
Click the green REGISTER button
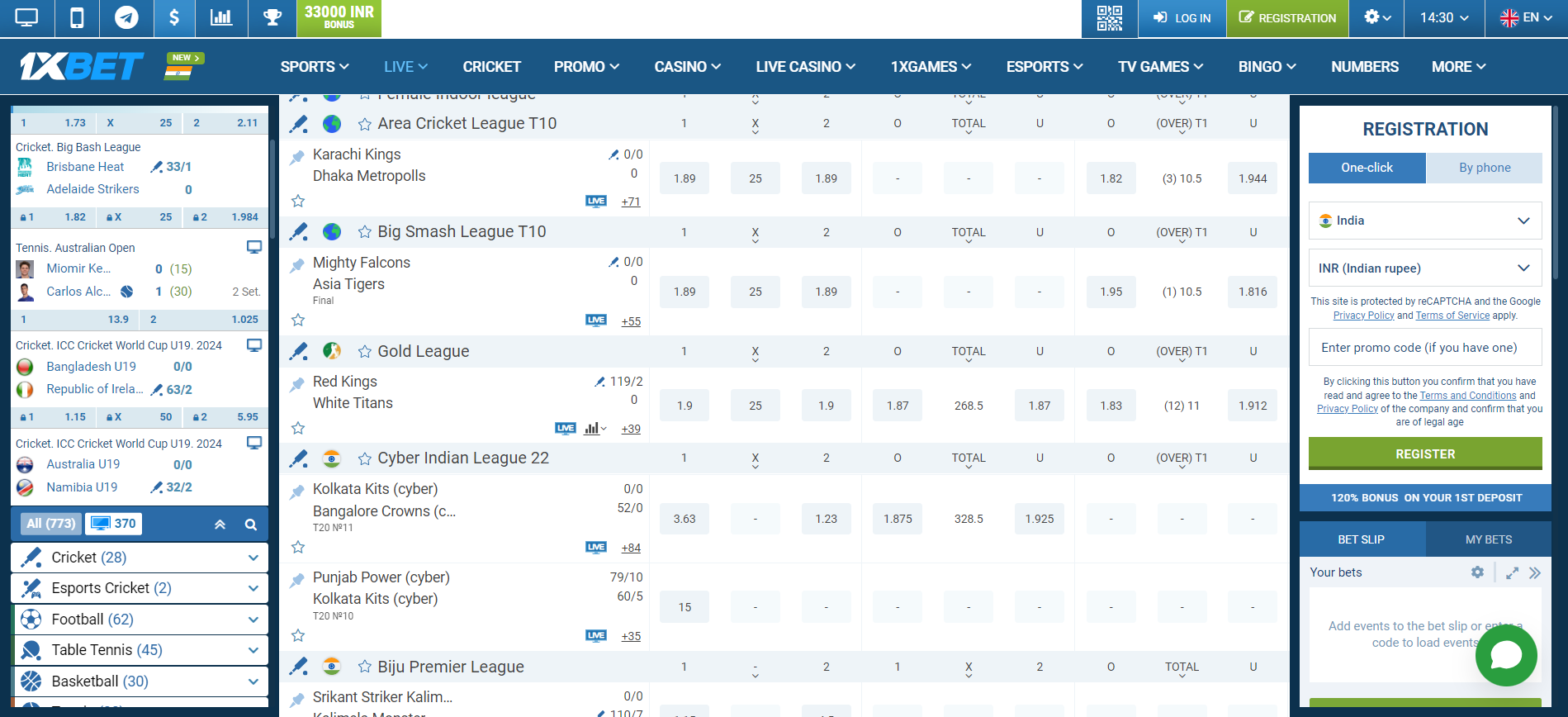[1425, 453]
